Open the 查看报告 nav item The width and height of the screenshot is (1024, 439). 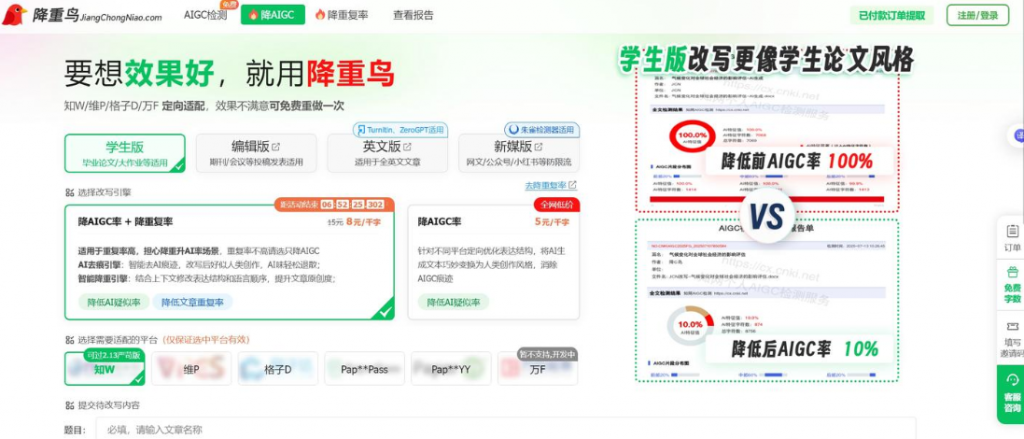point(413,15)
